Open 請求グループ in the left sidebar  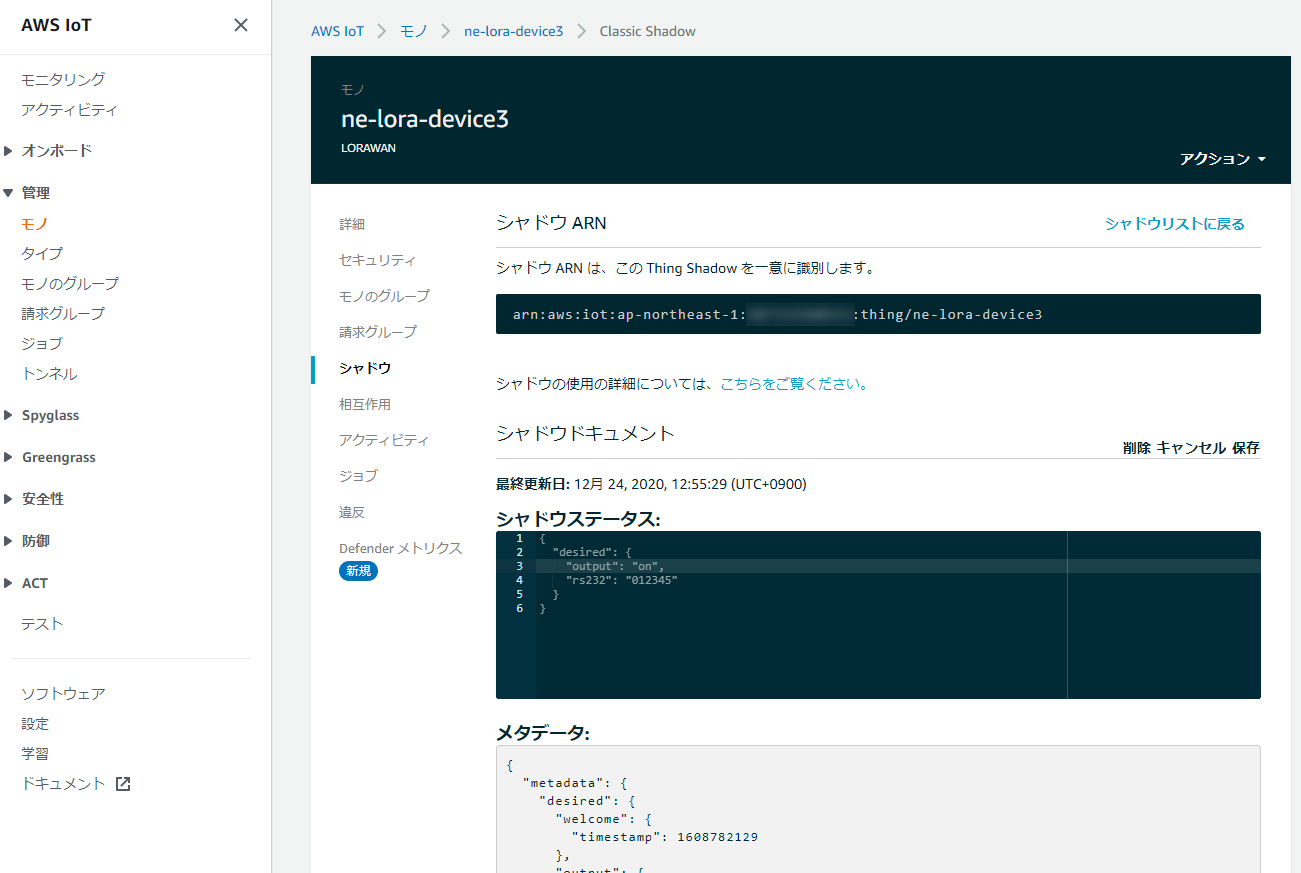pos(63,313)
